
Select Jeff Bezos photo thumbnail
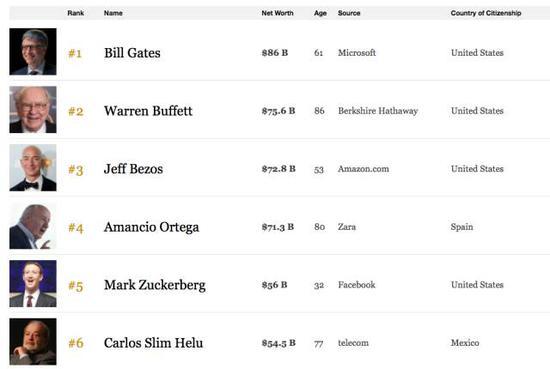tap(33, 168)
